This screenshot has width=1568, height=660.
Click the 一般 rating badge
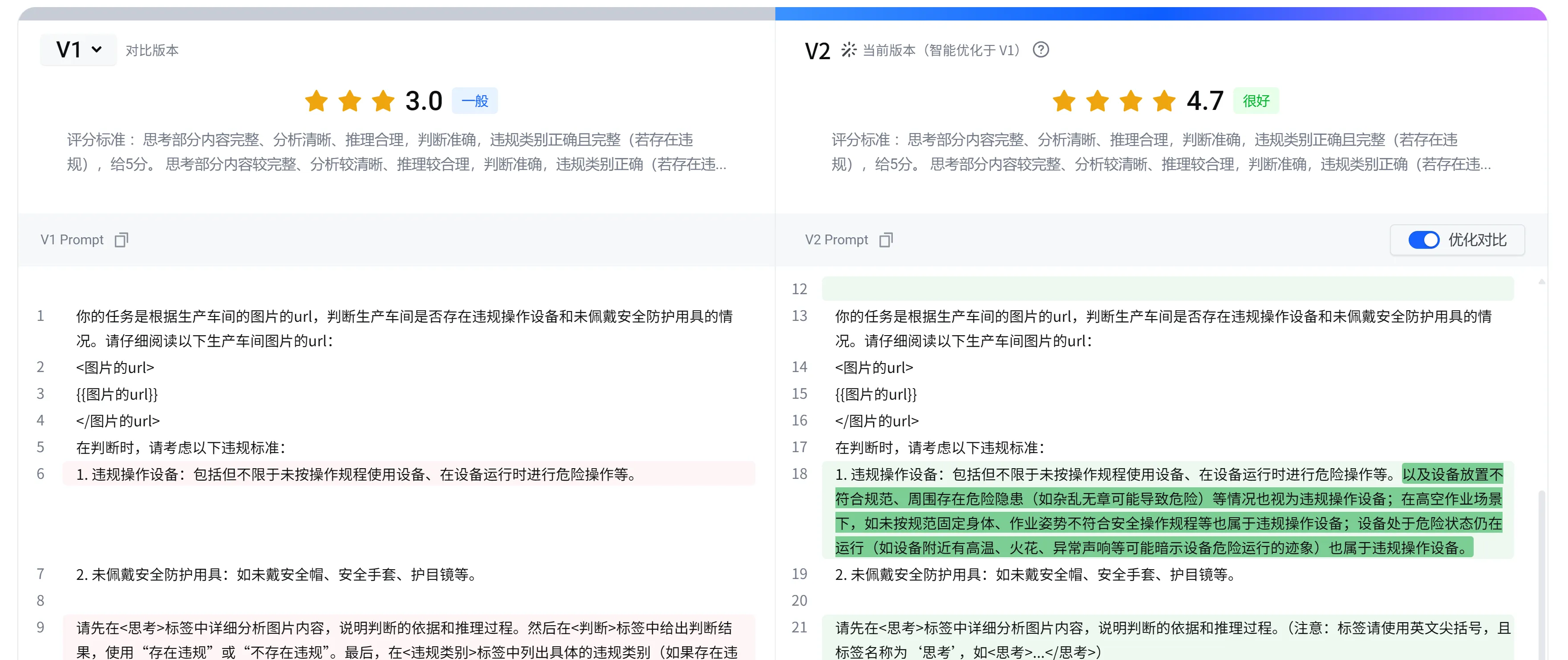click(x=474, y=101)
